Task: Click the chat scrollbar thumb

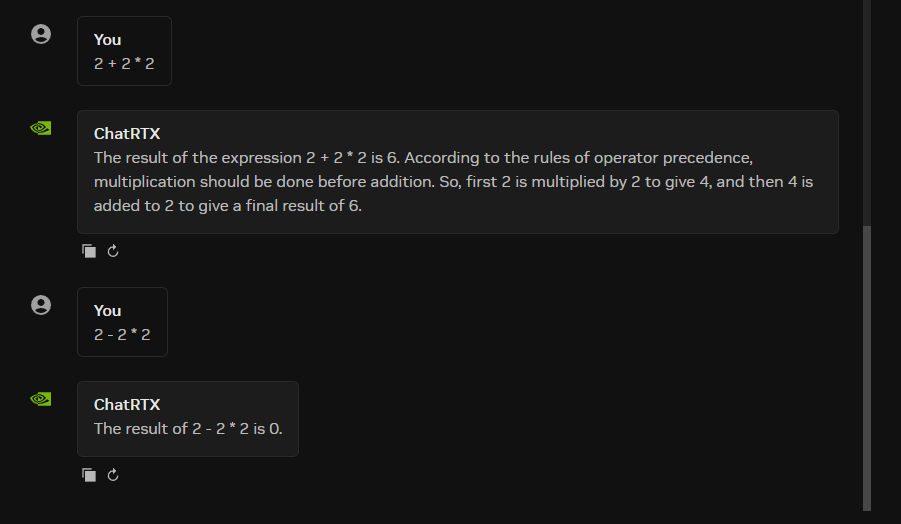Action: pyautogui.click(x=867, y=368)
